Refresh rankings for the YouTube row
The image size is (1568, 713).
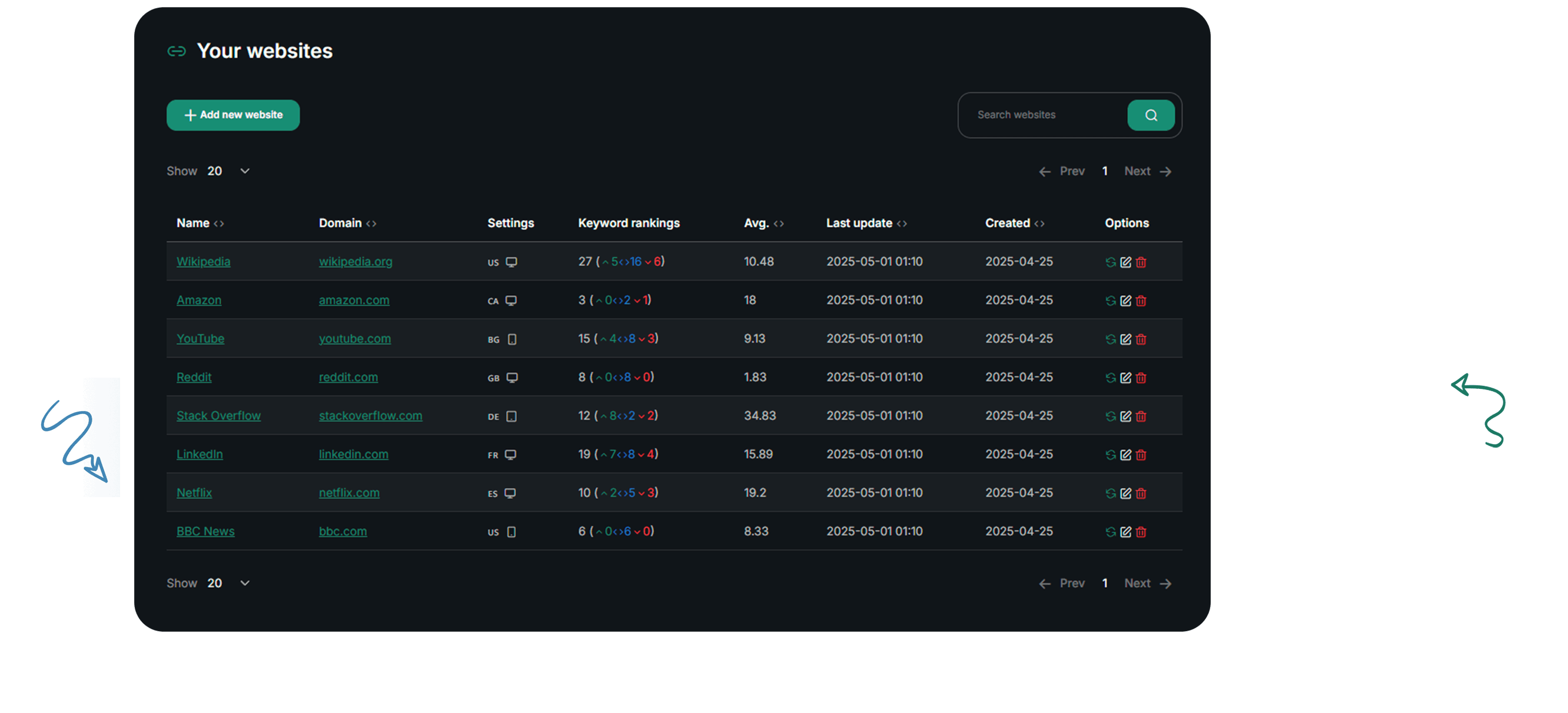(1110, 339)
